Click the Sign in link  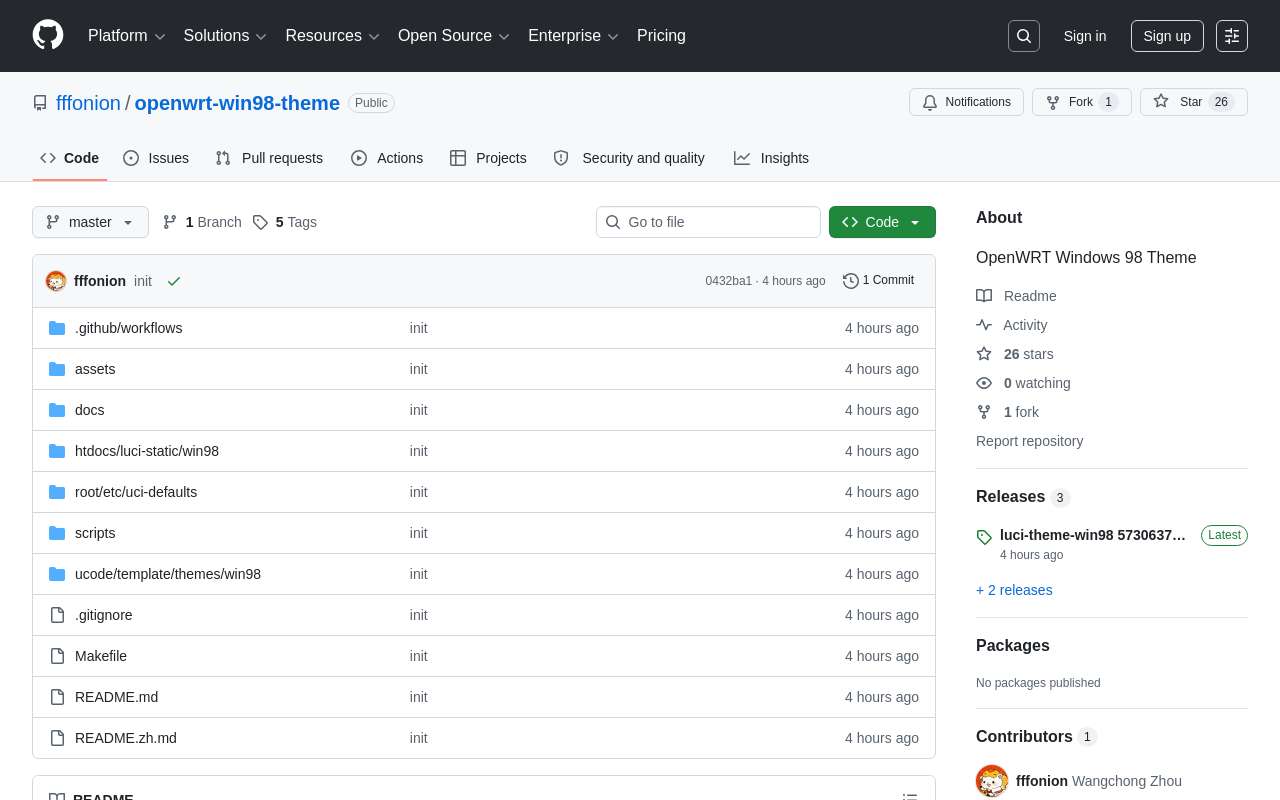click(1085, 36)
